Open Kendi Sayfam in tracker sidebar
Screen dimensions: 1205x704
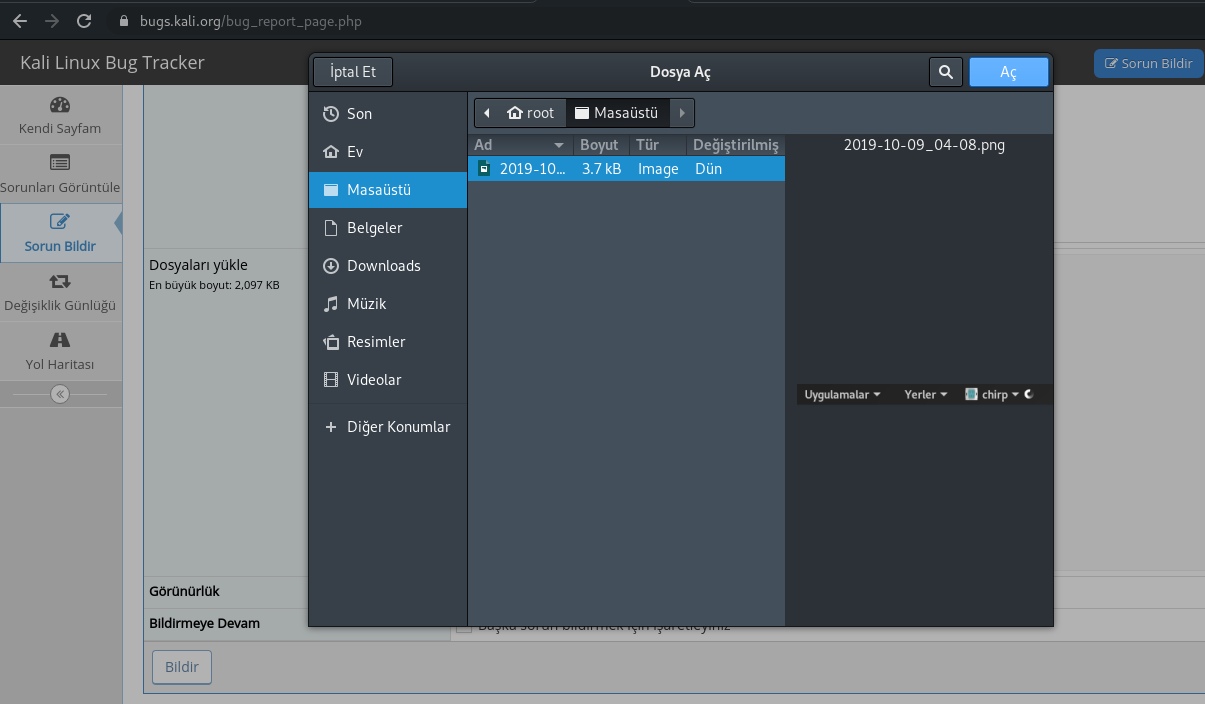(60, 116)
